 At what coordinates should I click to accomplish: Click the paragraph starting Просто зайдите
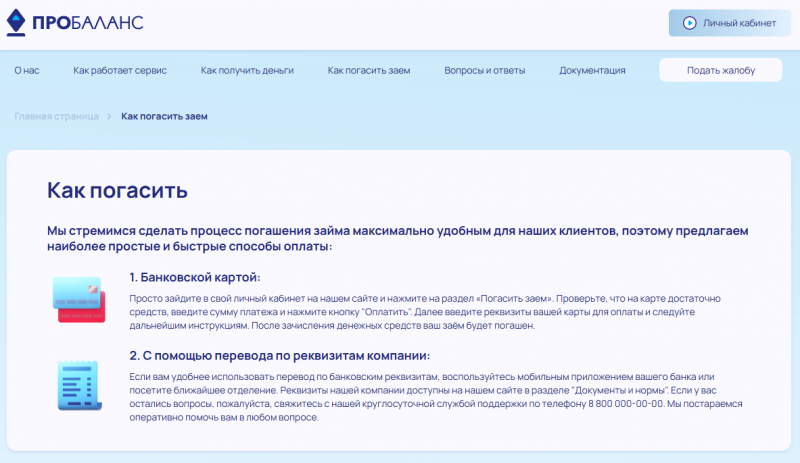click(x=424, y=312)
